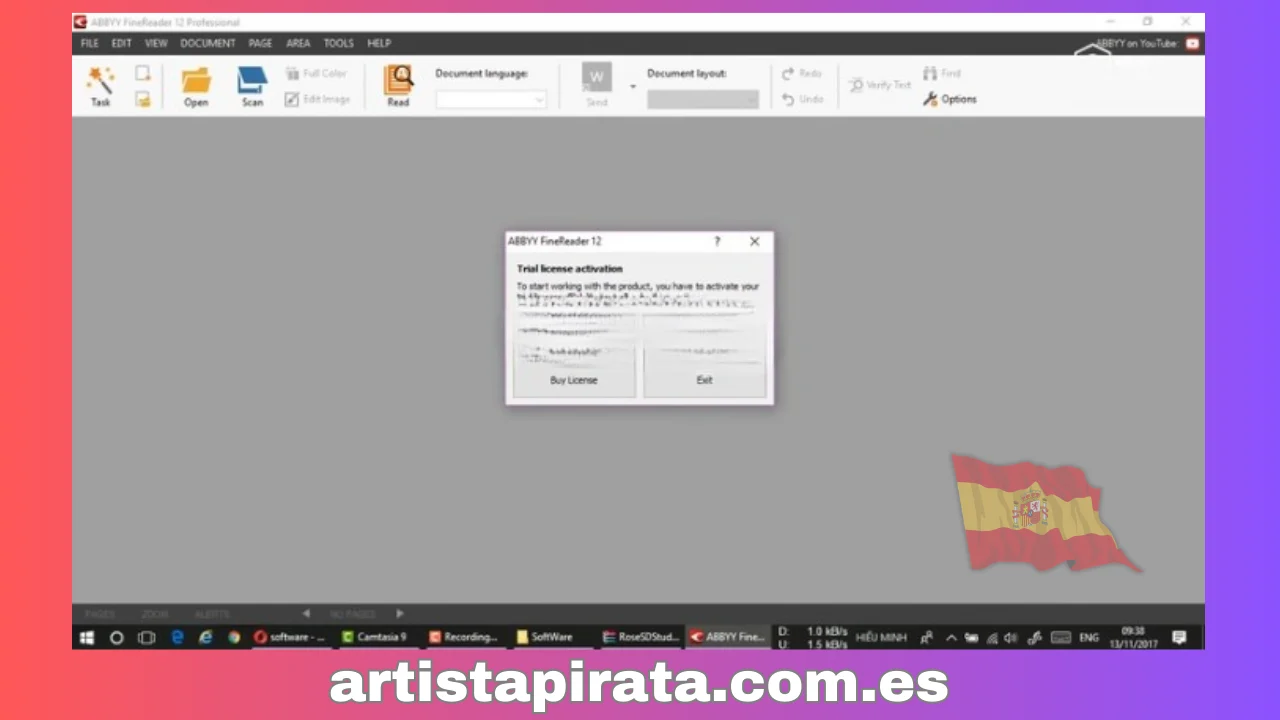This screenshot has height=720, width=1280.
Task: Click the taskbar clock showing 09:38
Action: point(1132,637)
